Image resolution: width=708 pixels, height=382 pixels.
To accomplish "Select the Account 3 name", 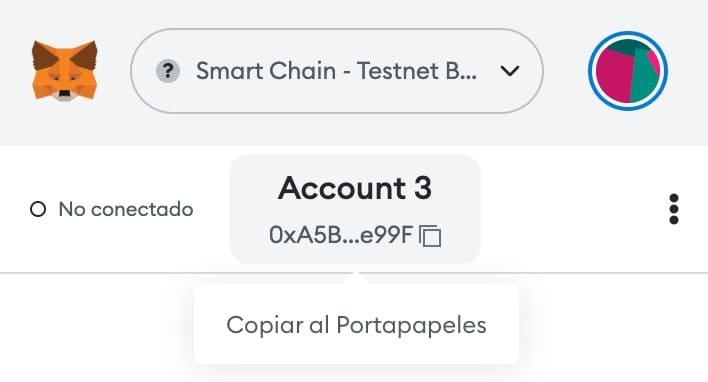I will [355, 187].
